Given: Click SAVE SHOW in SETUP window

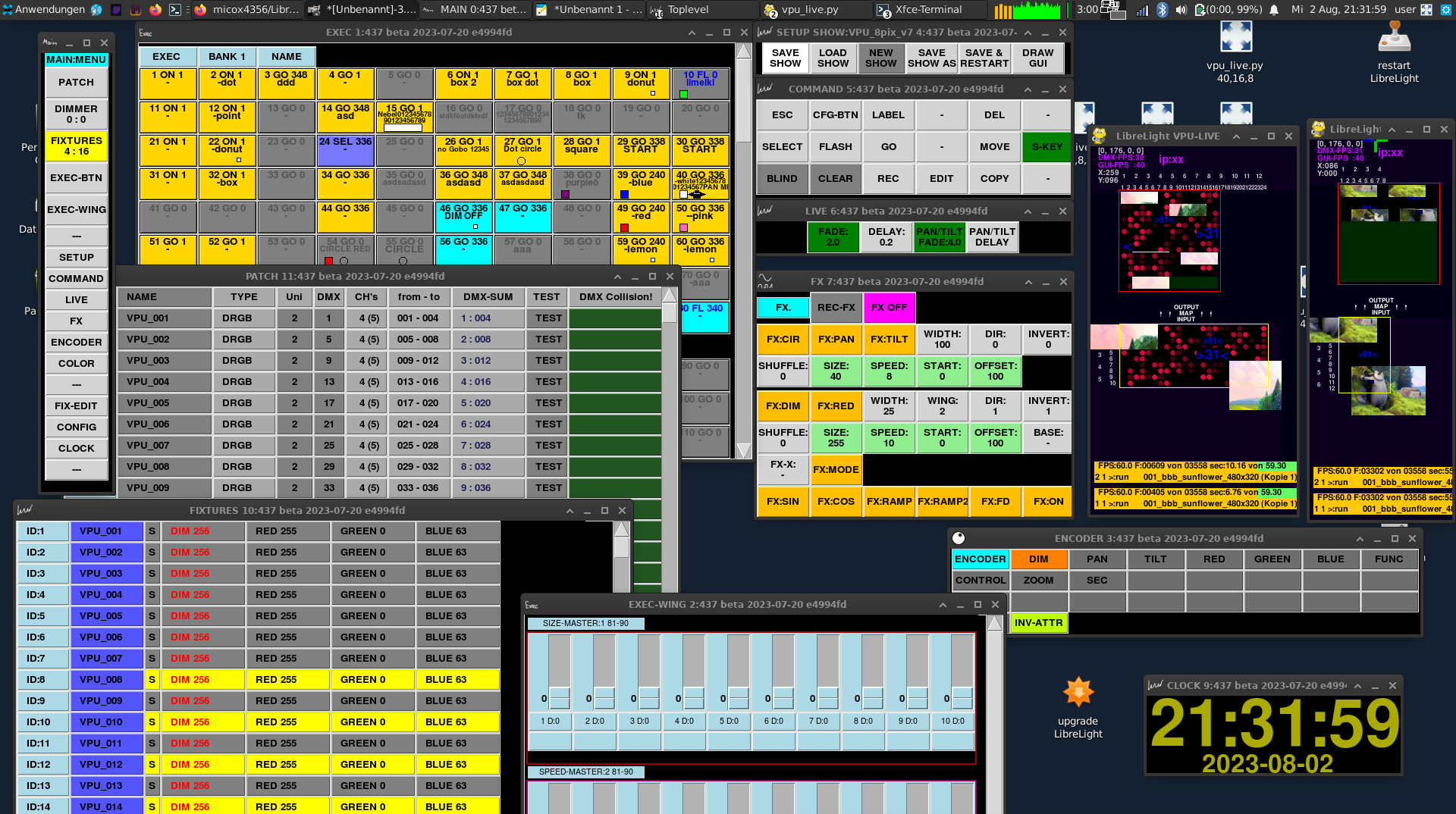Looking at the screenshot, I should pyautogui.click(x=785, y=58).
